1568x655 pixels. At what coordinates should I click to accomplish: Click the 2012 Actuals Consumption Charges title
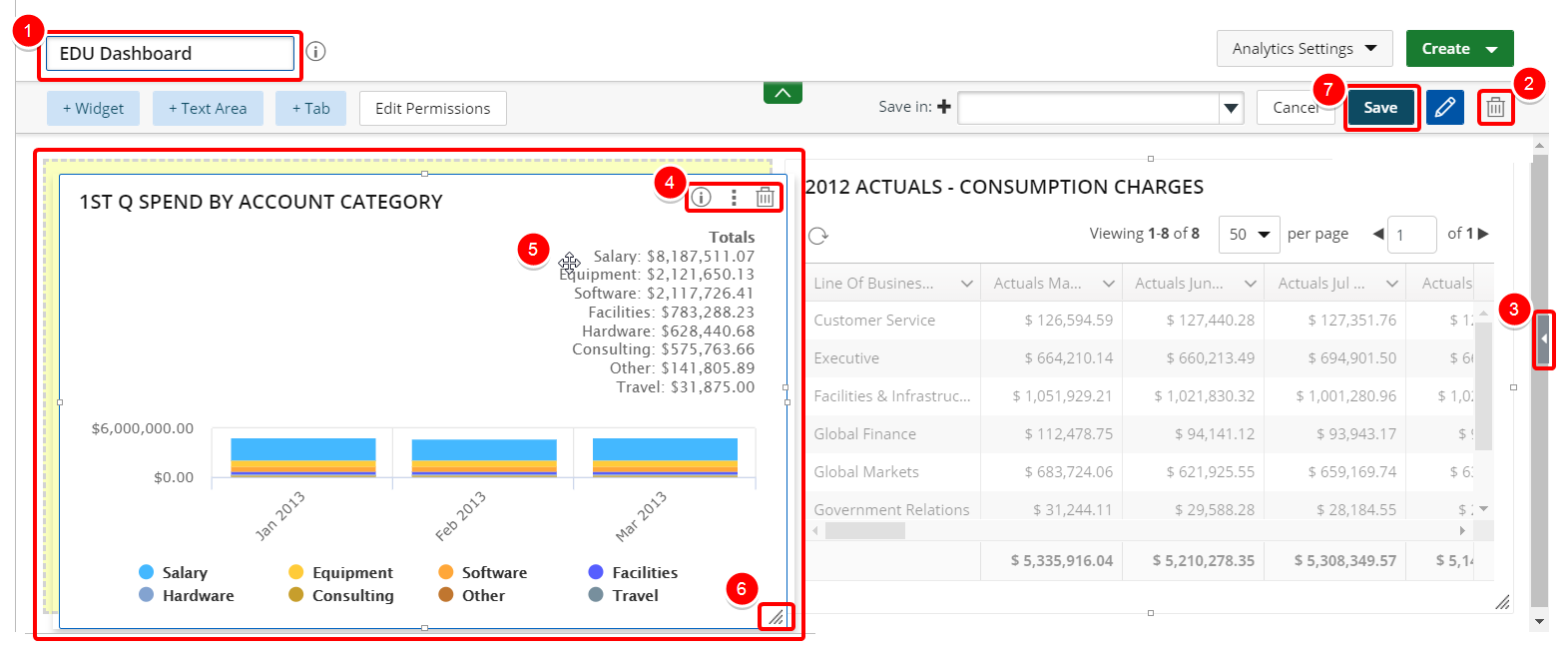pyautogui.click(x=1004, y=187)
